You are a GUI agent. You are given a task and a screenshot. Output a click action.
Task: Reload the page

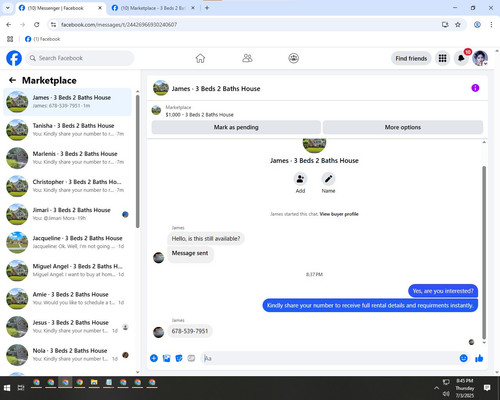pos(37,25)
